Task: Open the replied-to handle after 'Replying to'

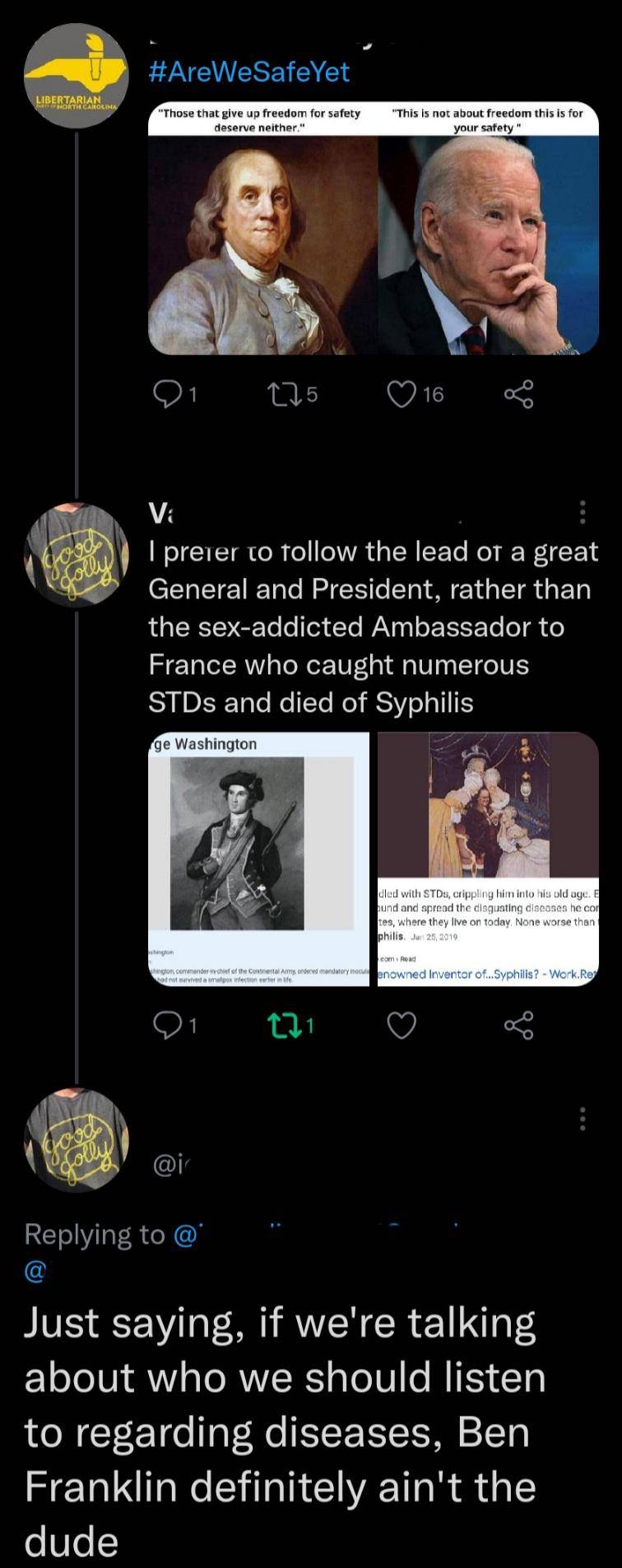Action: coord(189,1234)
